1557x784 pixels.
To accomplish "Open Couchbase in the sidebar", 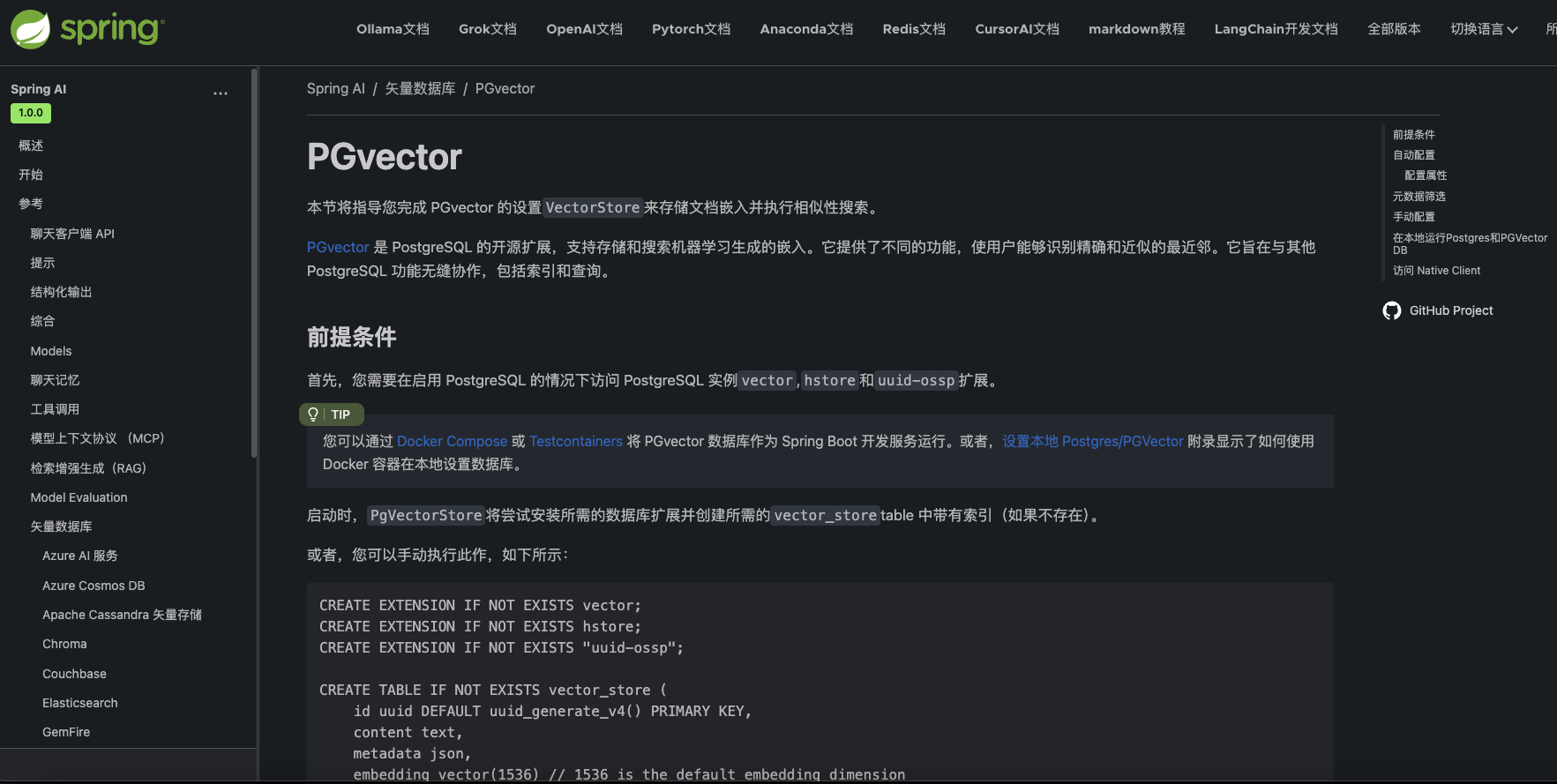I will point(74,674).
